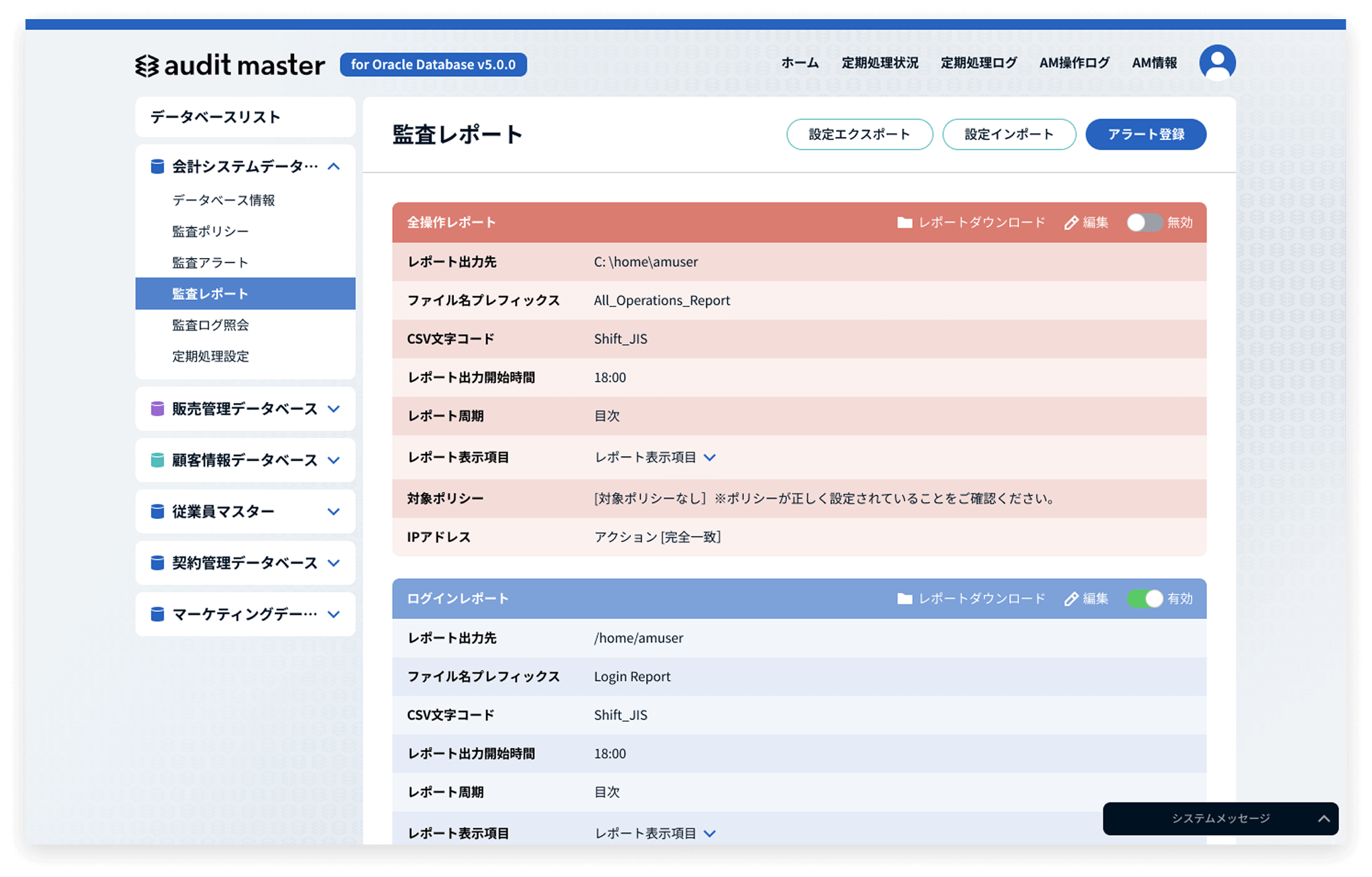Open 定期処理状況 in top navigation
The width and height of the screenshot is (1372, 877).
click(880, 63)
